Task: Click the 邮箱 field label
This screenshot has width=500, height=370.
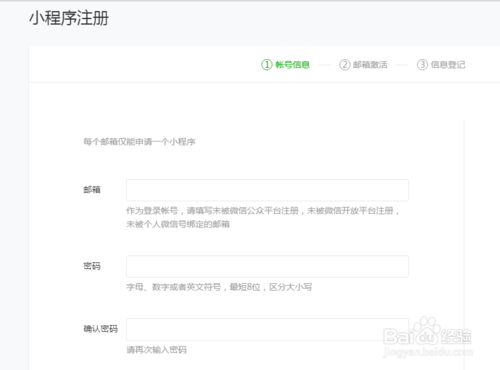Action: (x=92, y=190)
